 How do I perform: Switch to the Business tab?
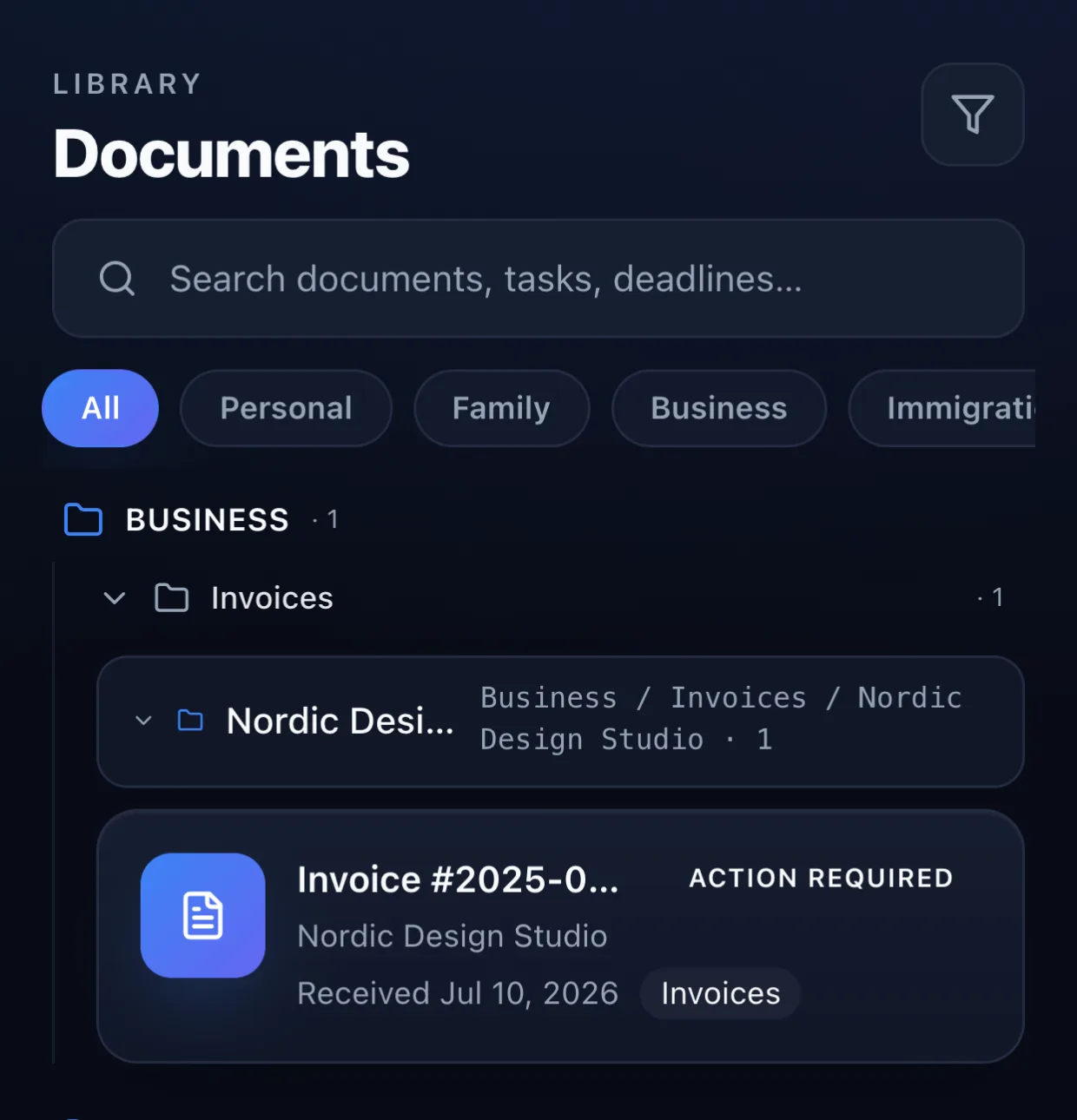718,408
